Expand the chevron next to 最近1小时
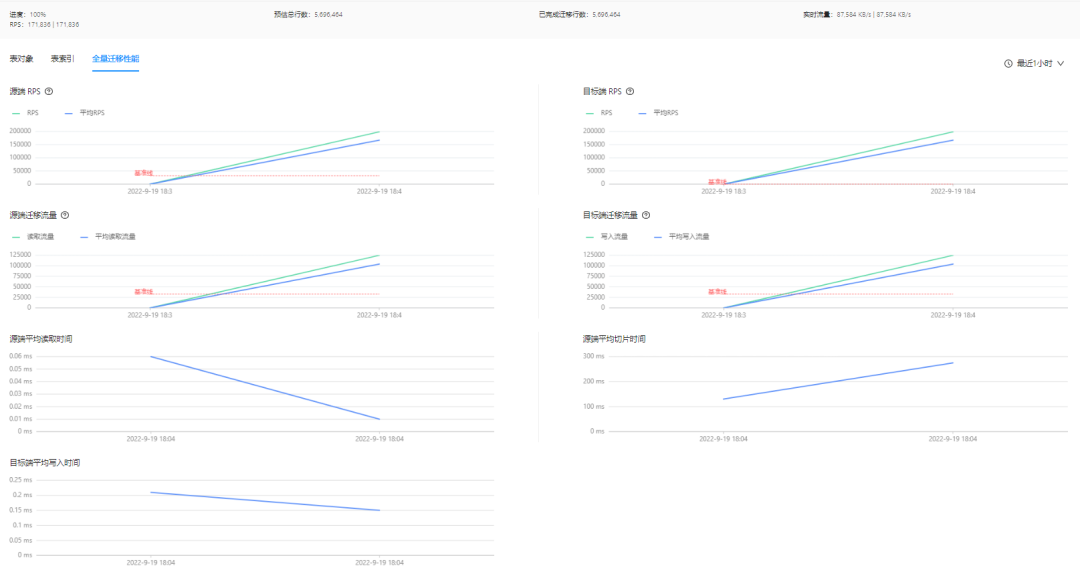Viewport: 1080px width, 570px height. tap(1061, 63)
